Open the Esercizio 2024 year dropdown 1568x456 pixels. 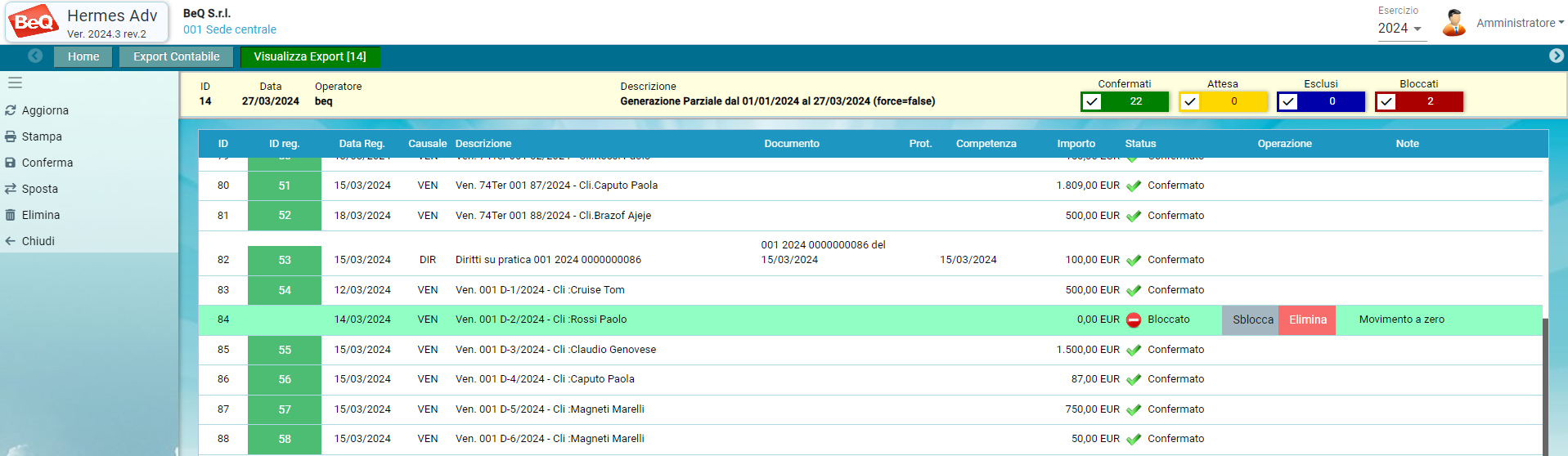click(x=1400, y=29)
